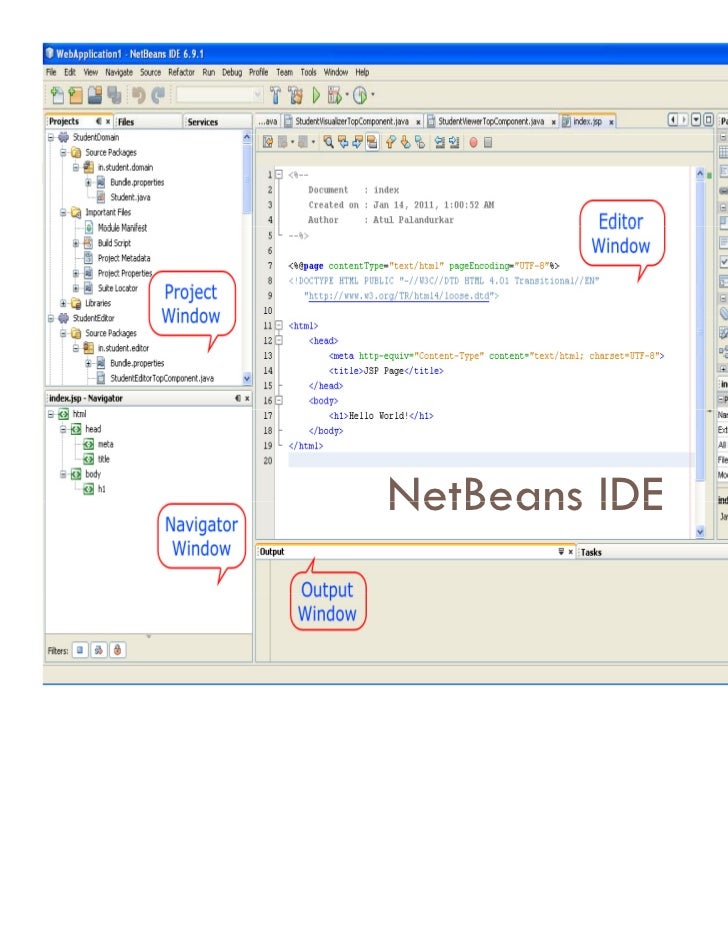The image size is (728, 943).
Task: Show opened documents list dropdown button
Action: 696,120
